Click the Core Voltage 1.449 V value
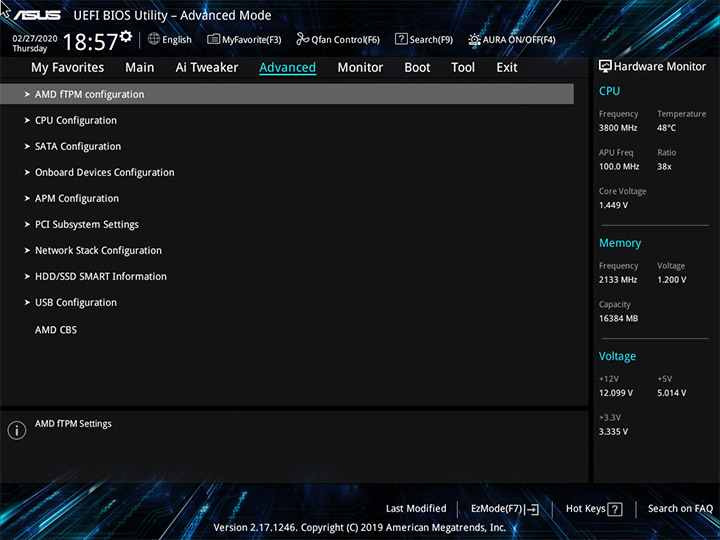The height and width of the screenshot is (540, 720). (x=613, y=205)
